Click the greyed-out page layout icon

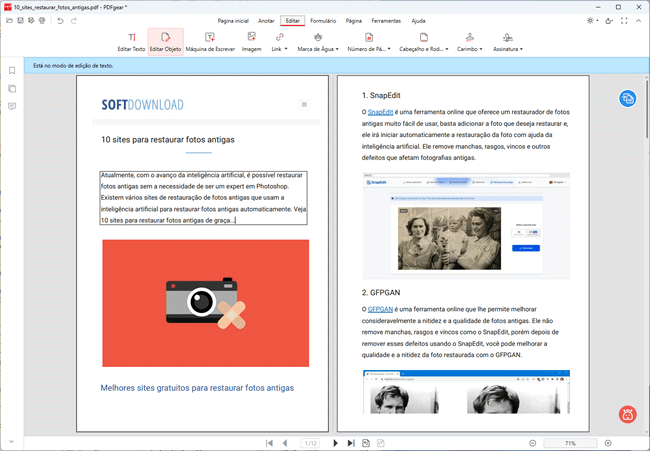[x=381, y=443]
